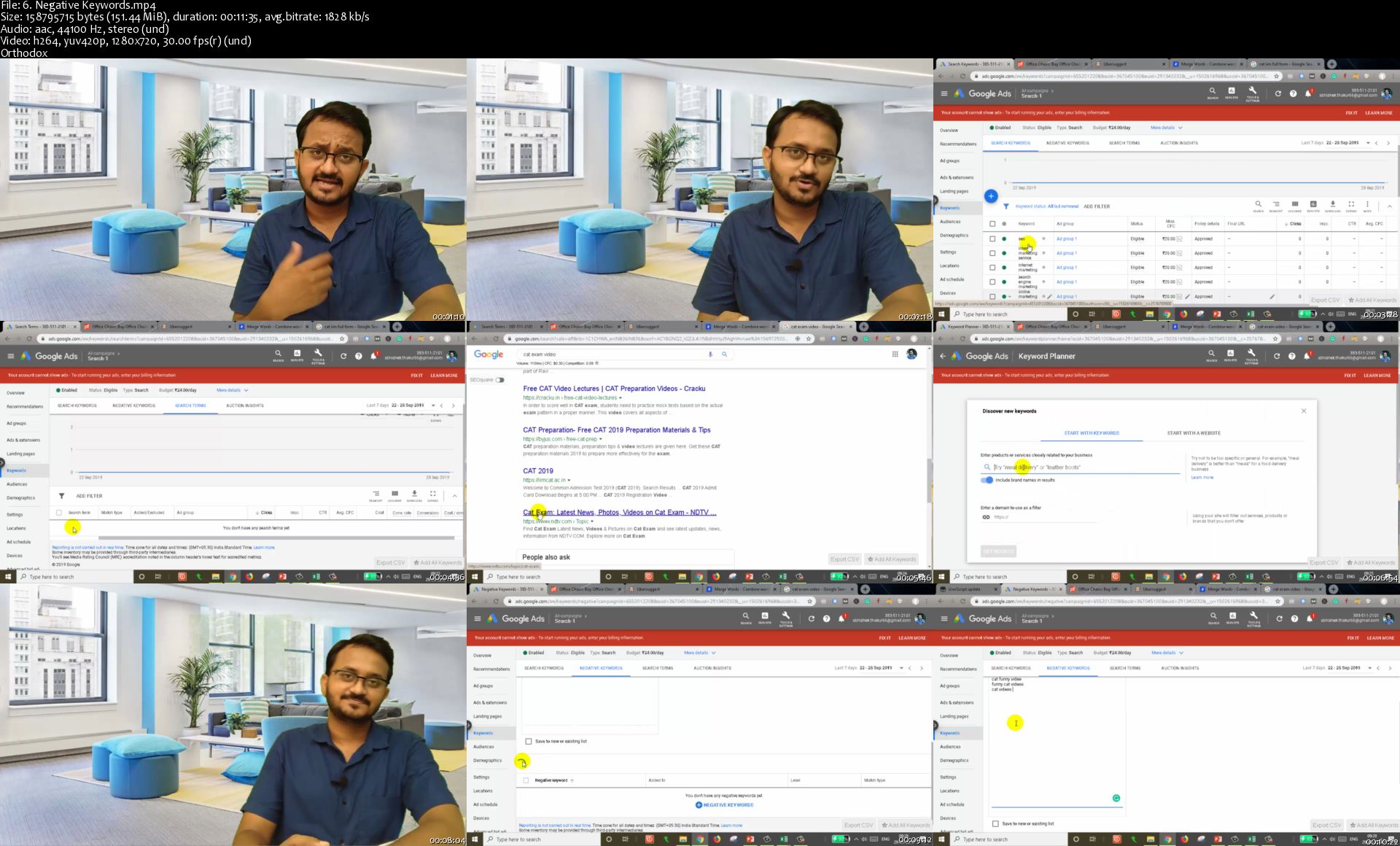The width and height of the screenshot is (1400, 846).
Task: Open Free CAT Video Lectures Cracku result
Action: [614, 389]
